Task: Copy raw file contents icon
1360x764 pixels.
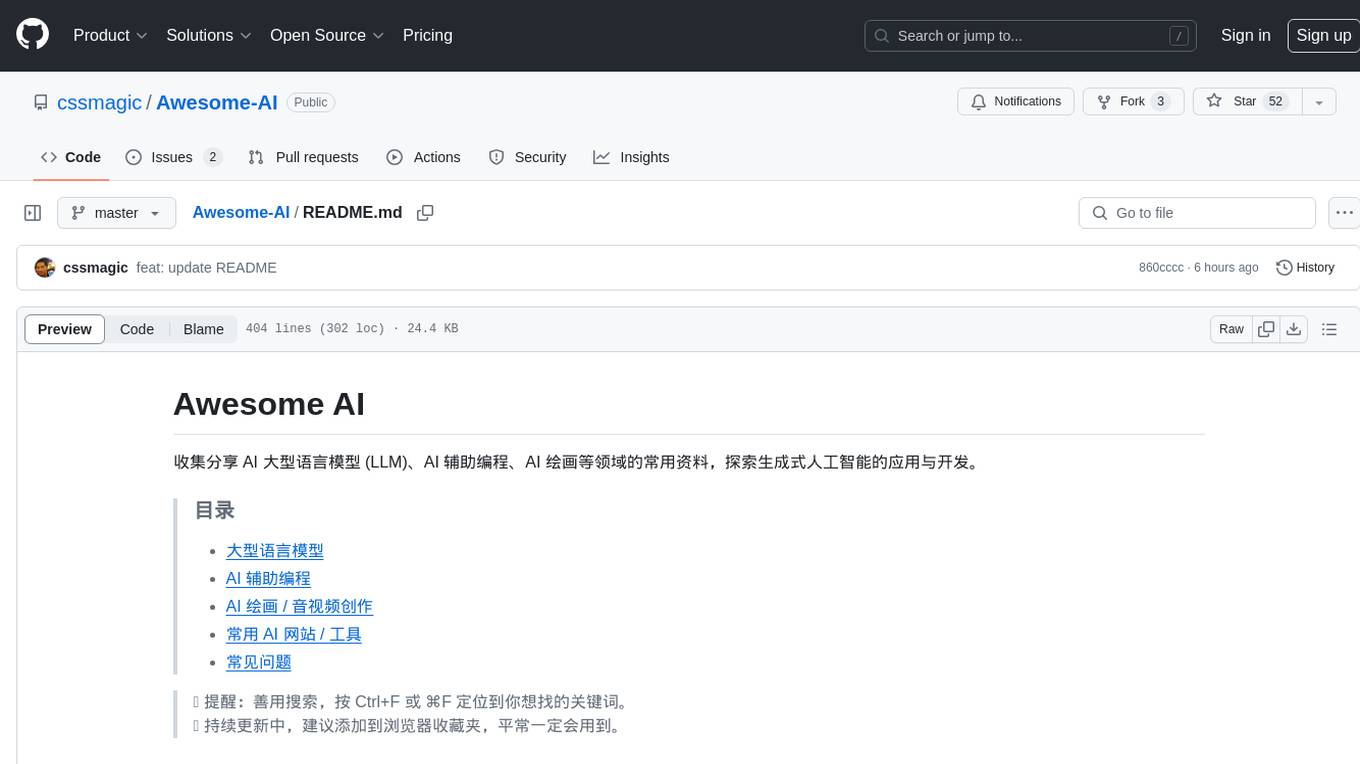Action: (x=1266, y=329)
